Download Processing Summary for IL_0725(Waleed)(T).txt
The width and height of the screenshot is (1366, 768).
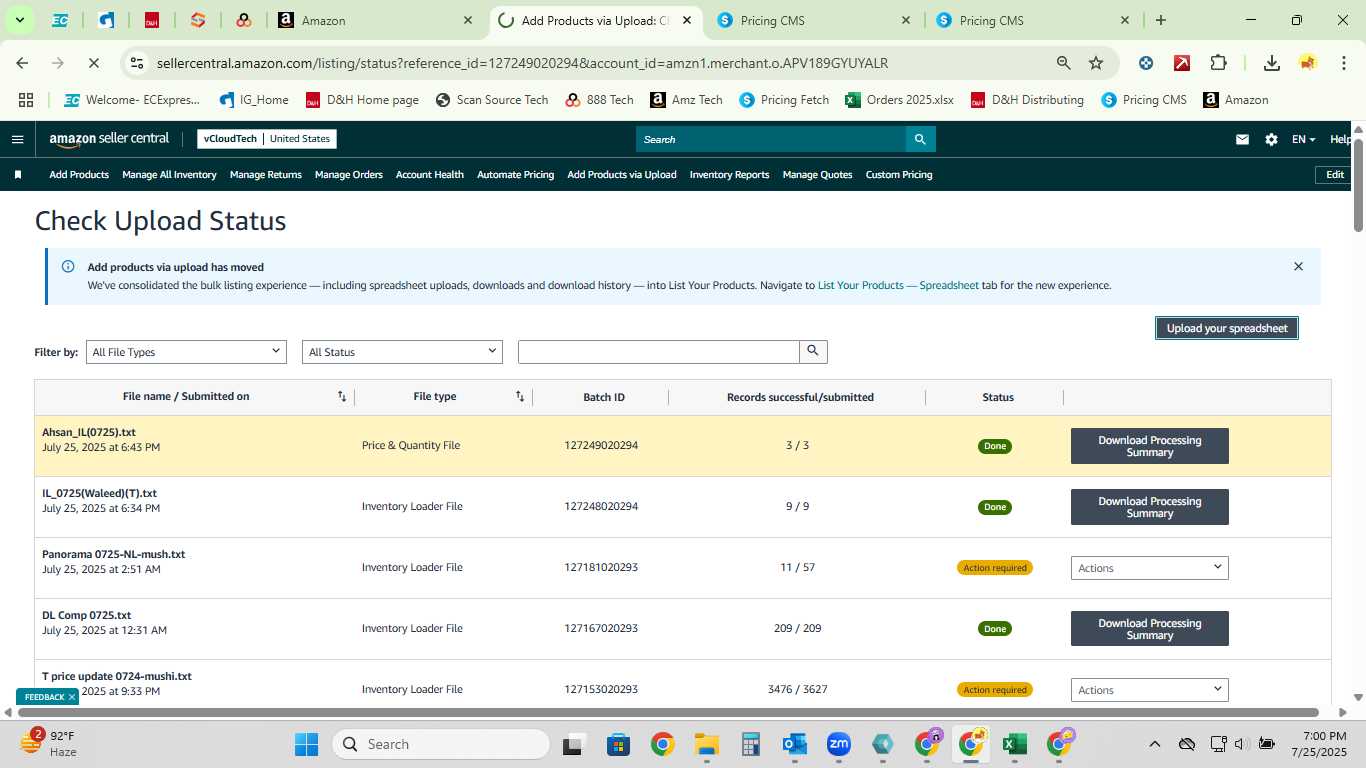coord(1150,507)
